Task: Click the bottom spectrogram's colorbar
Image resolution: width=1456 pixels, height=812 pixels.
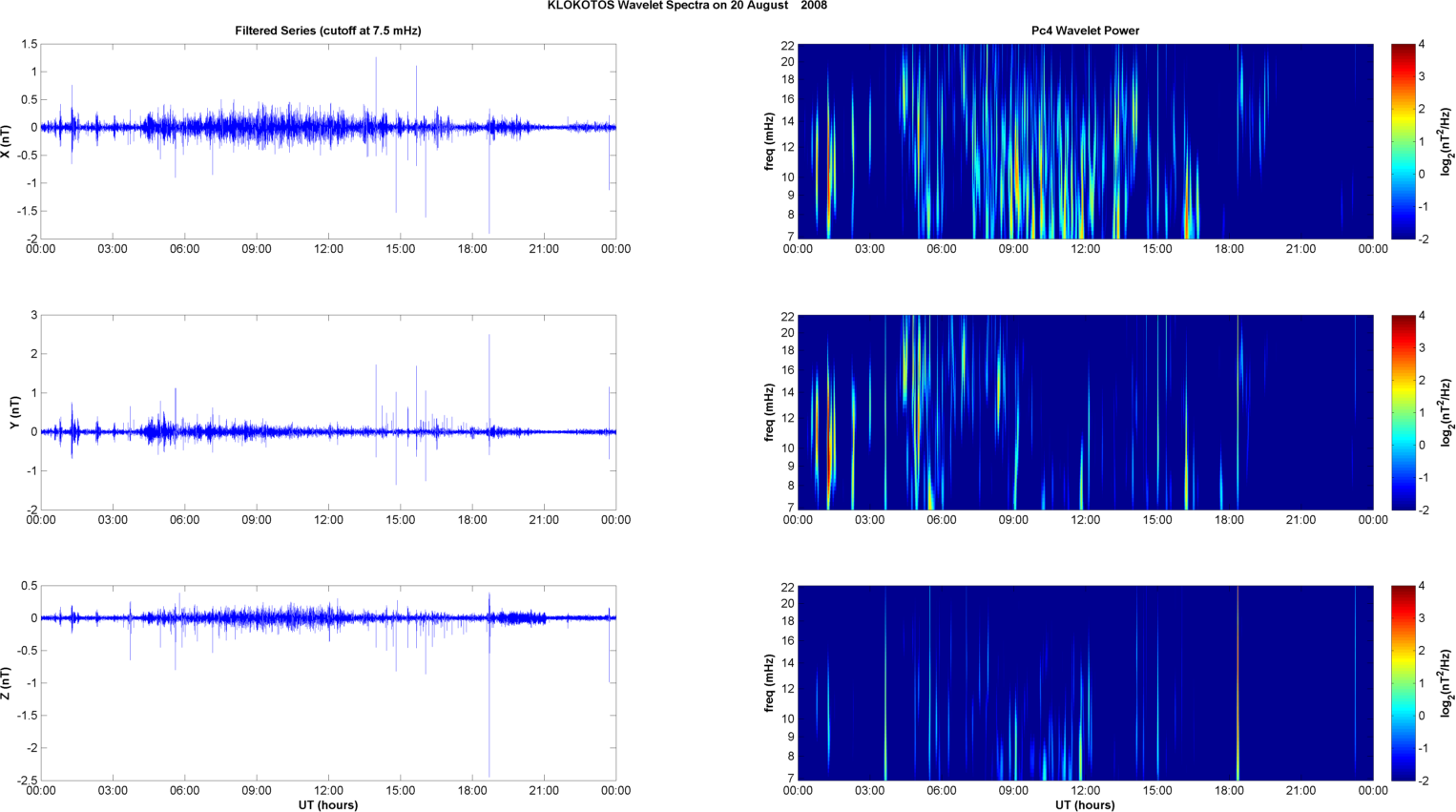Action: [x=1403, y=683]
